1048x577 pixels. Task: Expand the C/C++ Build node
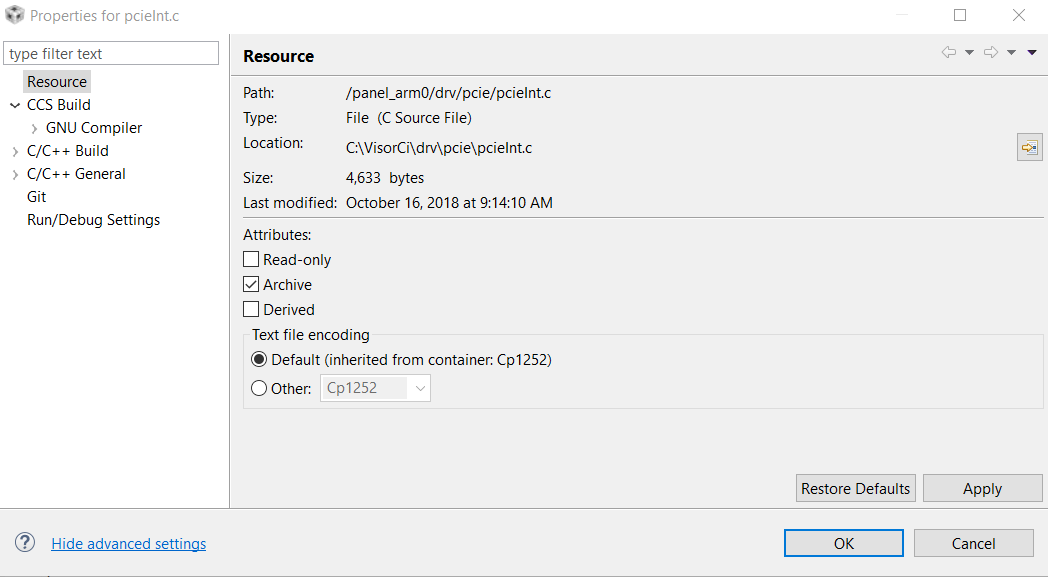15,151
